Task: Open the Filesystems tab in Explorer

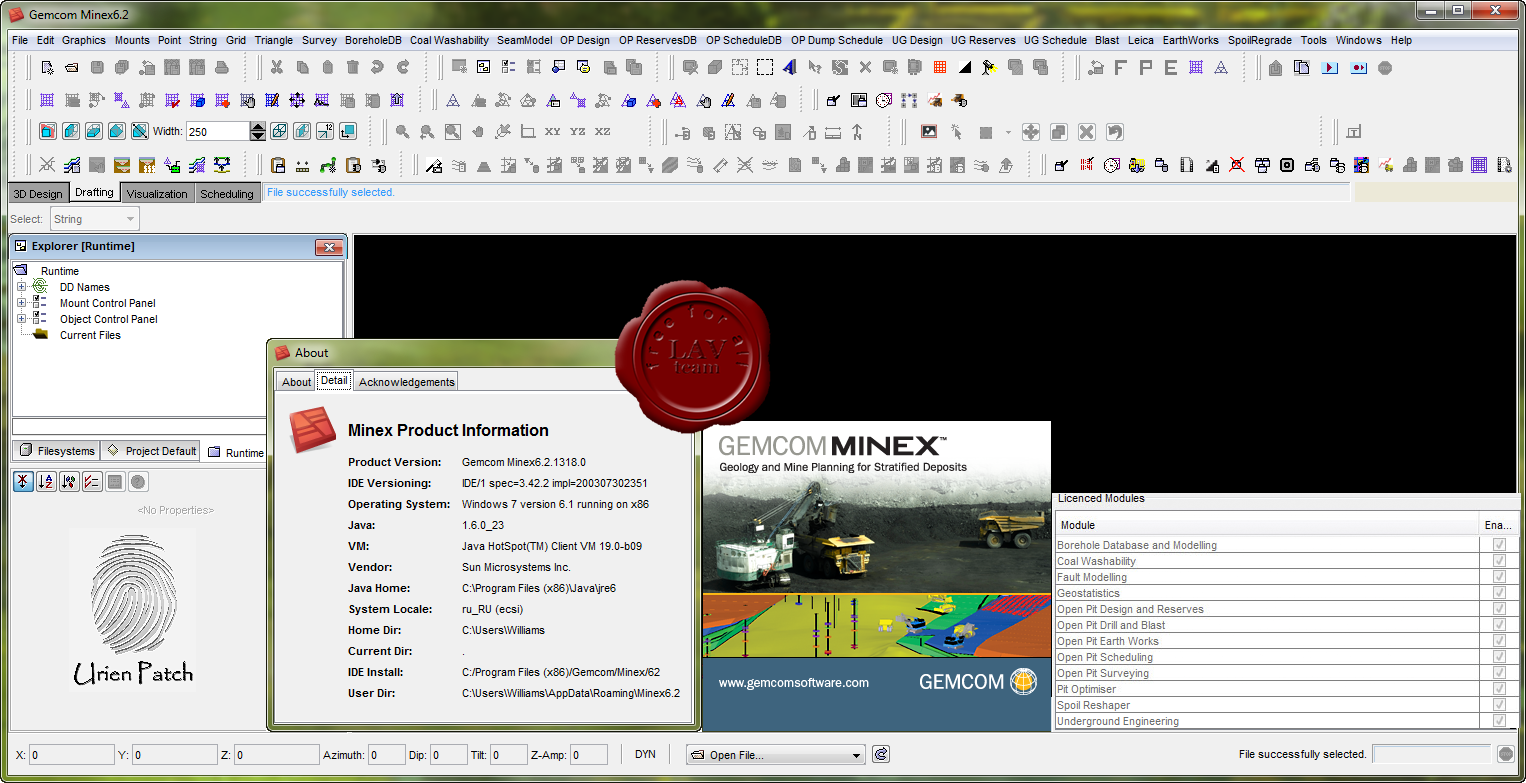Action: [57, 451]
